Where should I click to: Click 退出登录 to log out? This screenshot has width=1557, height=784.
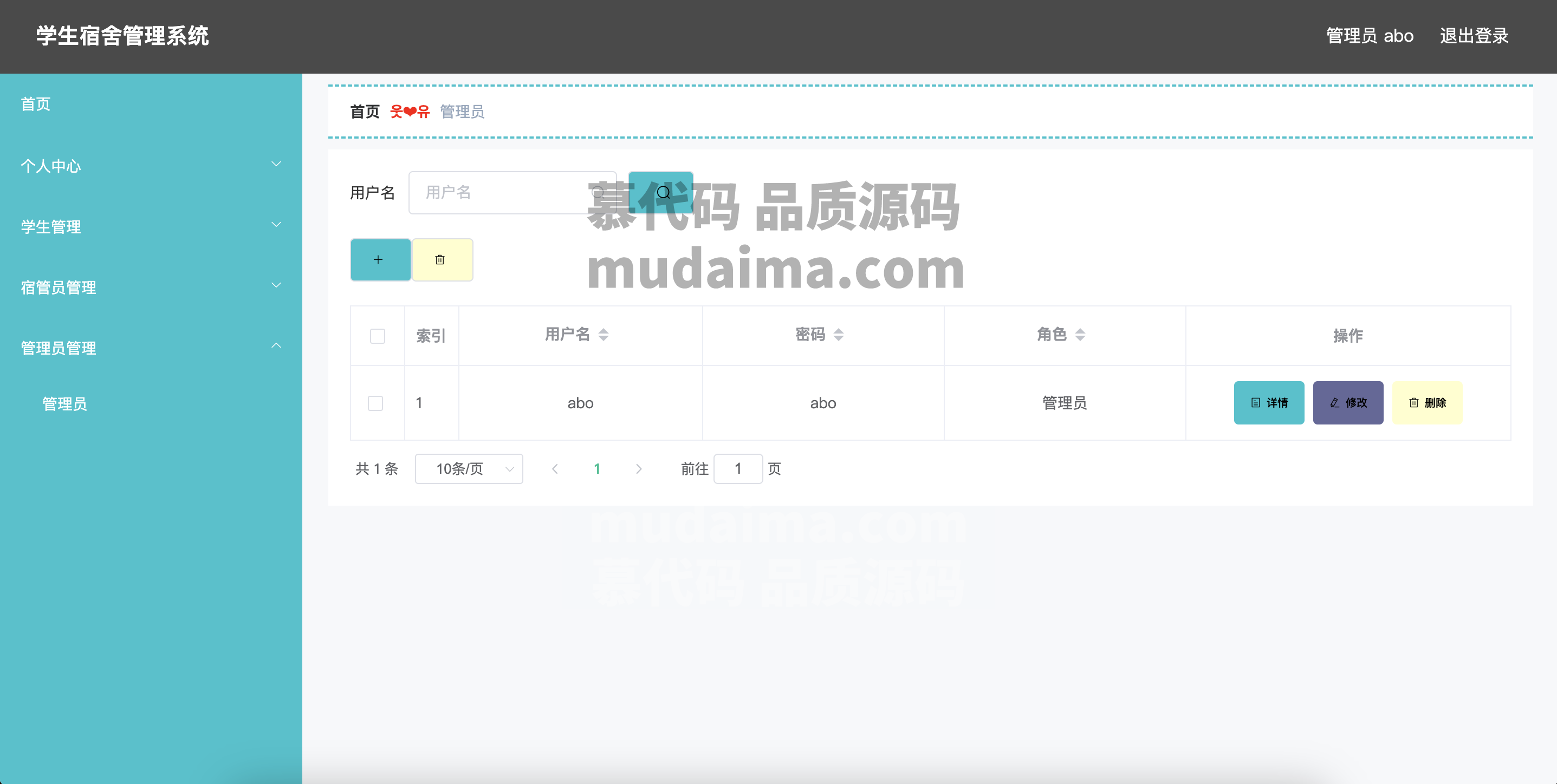(1474, 36)
